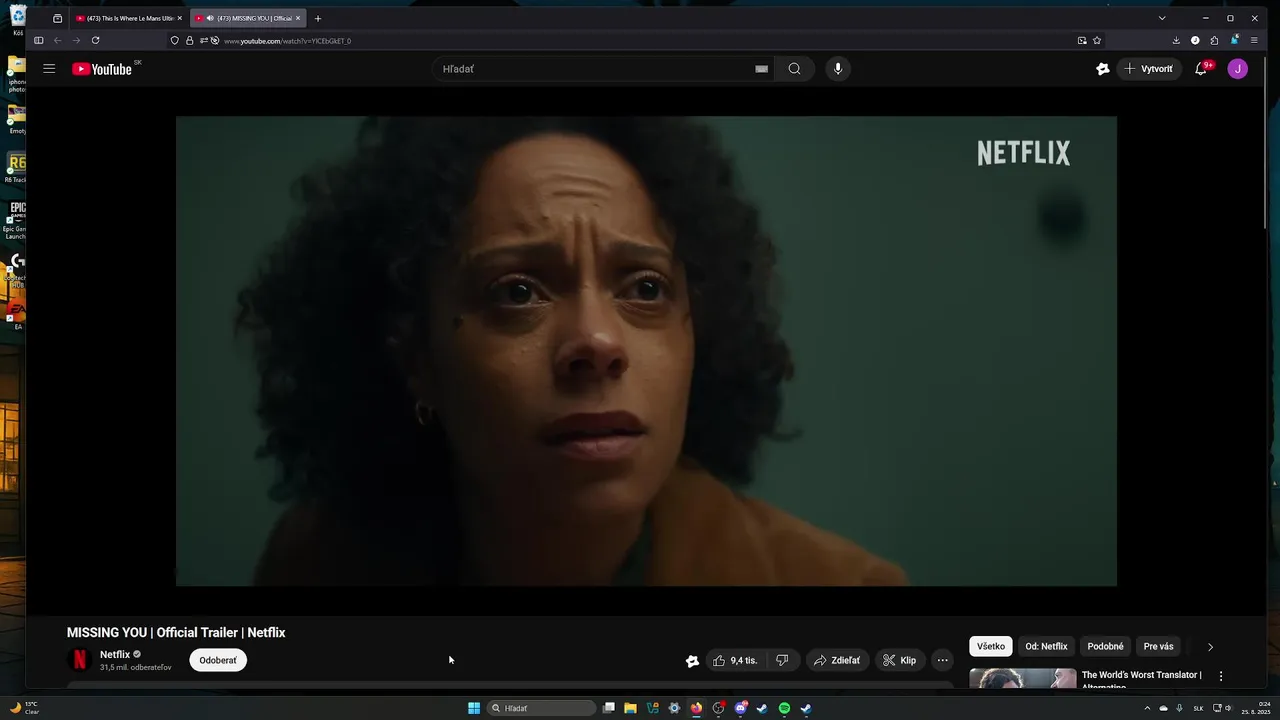Show more filter chips with right chevron
This screenshot has width=1280, height=720.
click(x=1210, y=647)
